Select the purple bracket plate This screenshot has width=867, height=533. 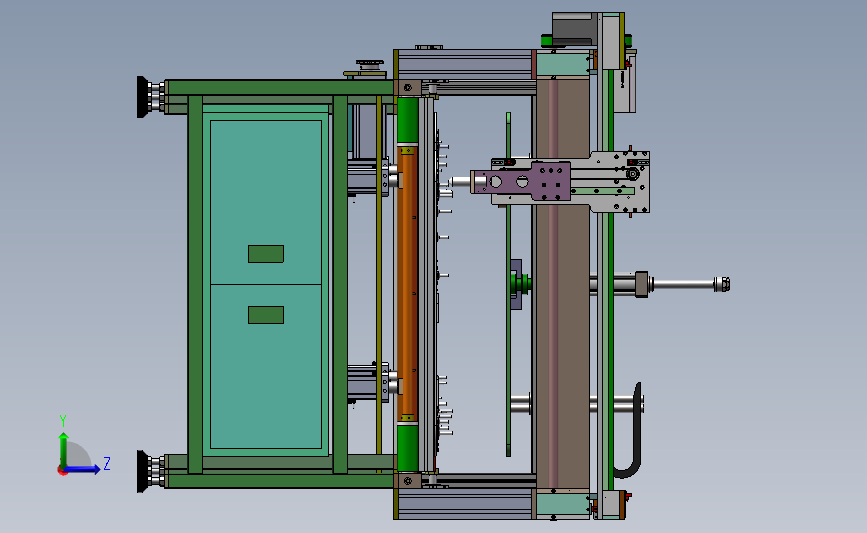pyautogui.click(x=523, y=181)
